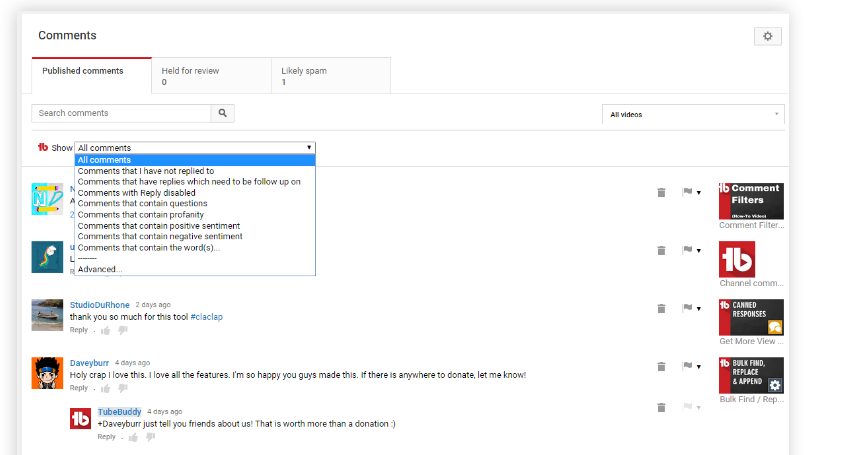Delete Daveyburr's comment

point(661,367)
